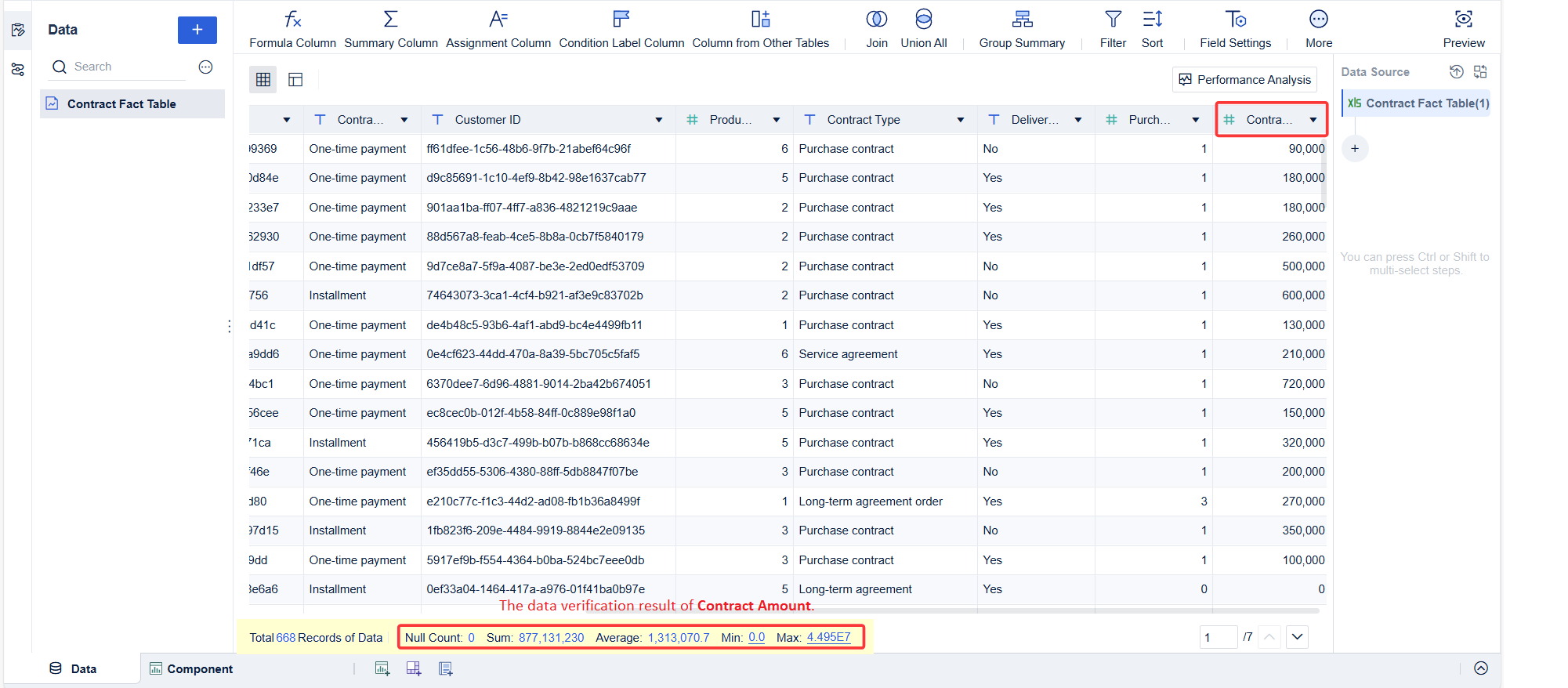Switch to the table structure view
Image resolution: width=1568 pixels, height=688 pixels.
295,79
